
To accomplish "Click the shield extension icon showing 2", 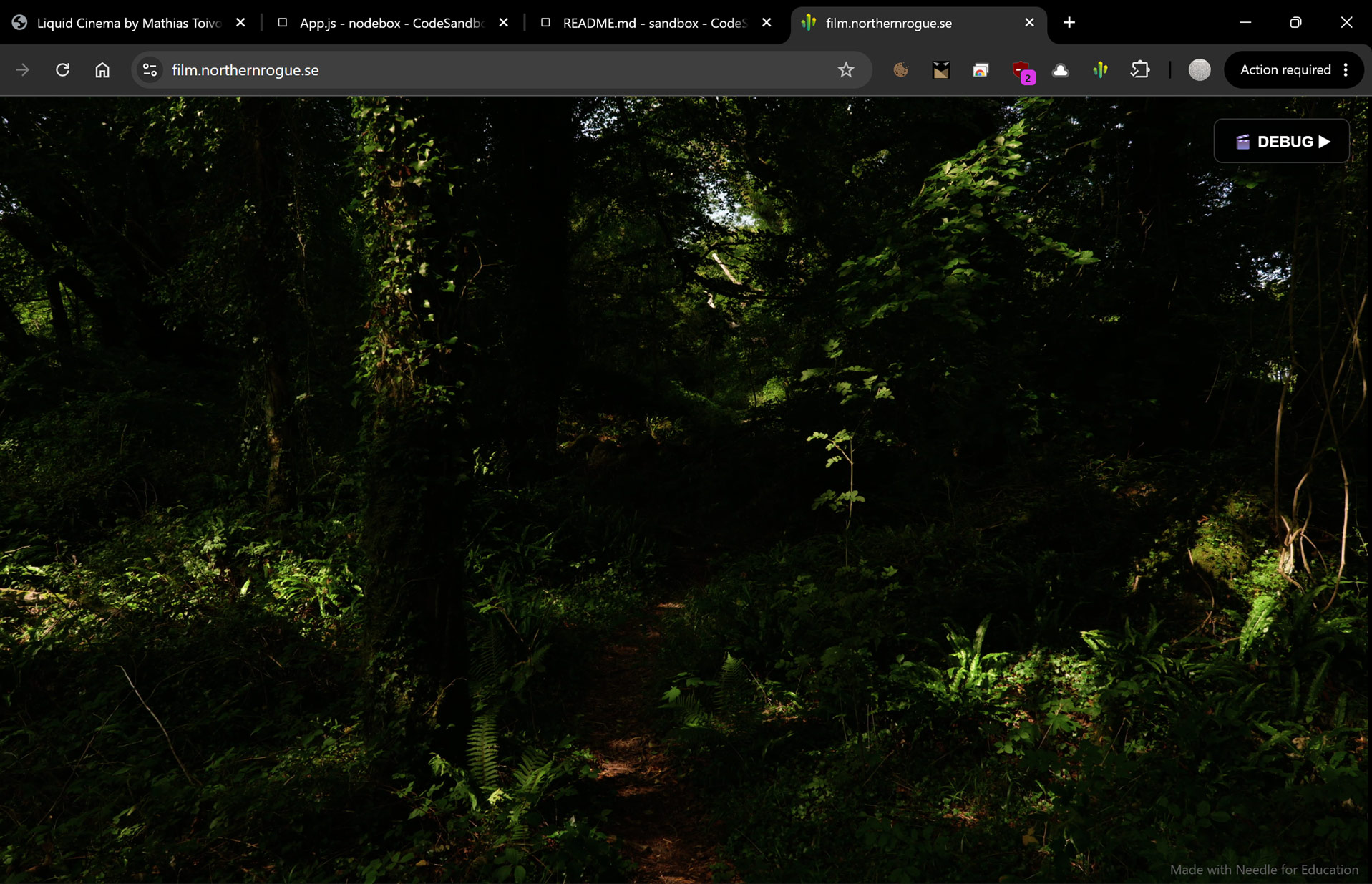I will [1021, 69].
